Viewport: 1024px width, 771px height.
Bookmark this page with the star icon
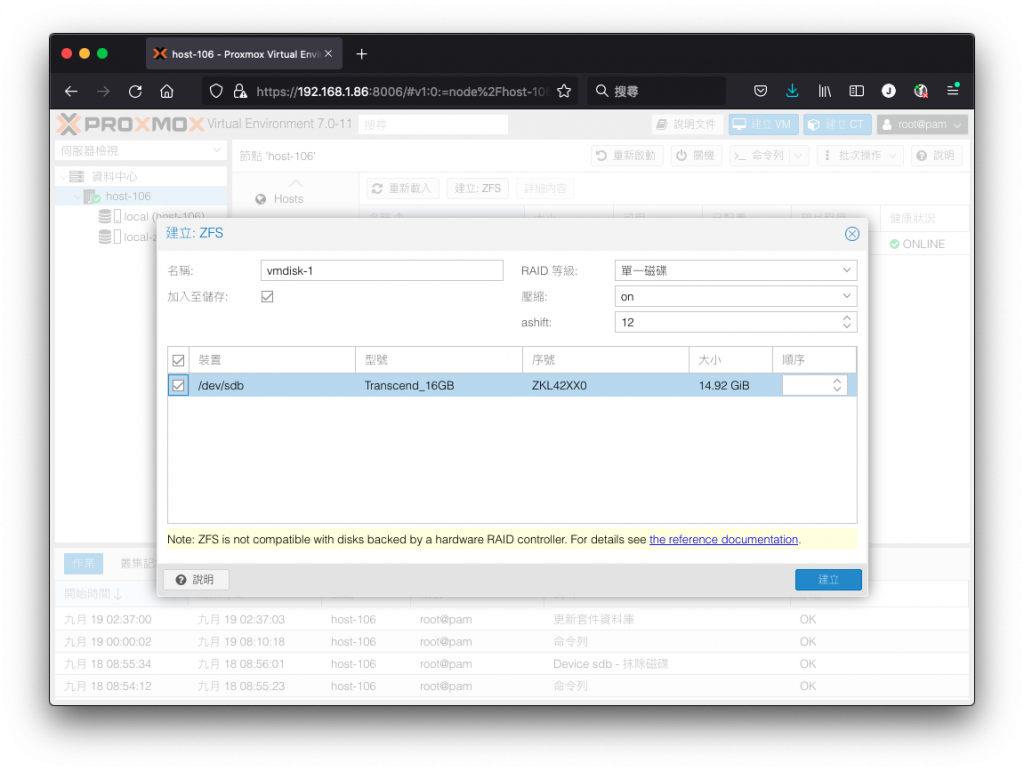pyautogui.click(x=564, y=91)
